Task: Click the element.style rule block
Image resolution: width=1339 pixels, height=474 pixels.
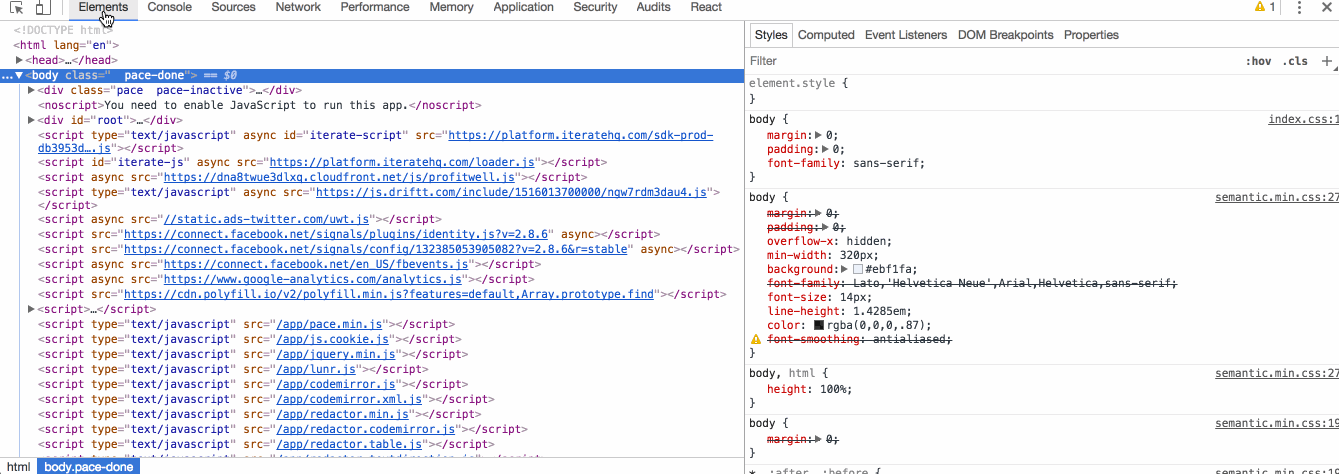Action: [1043, 91]
